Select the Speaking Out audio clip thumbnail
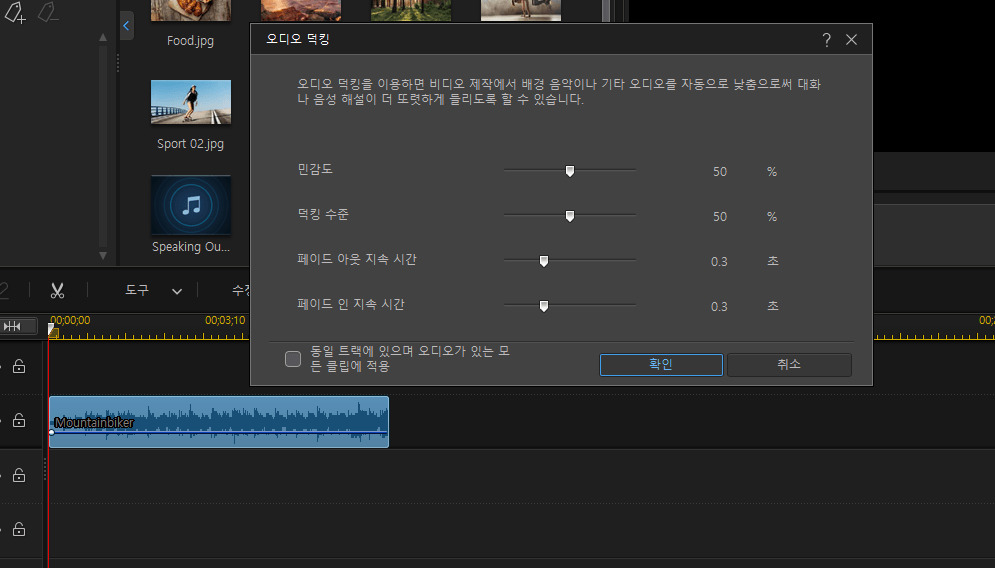This screenshot has height=568, width=995. 190,205
